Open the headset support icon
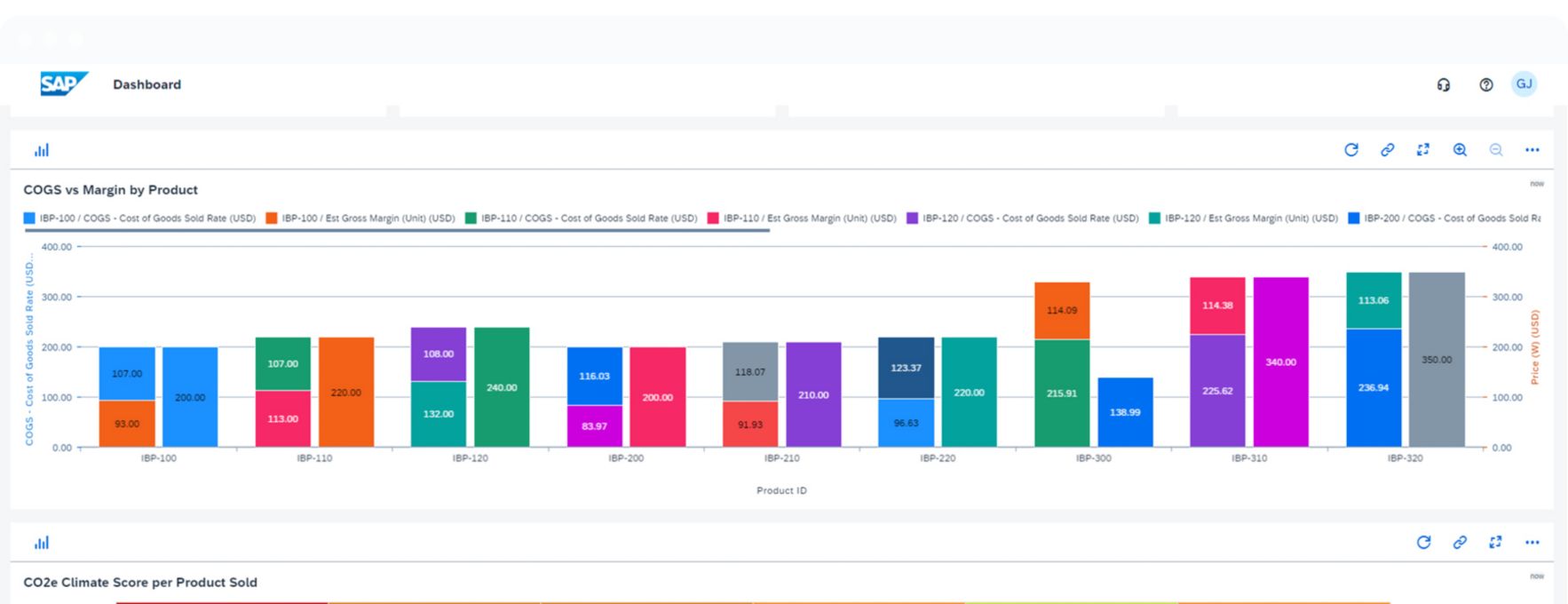Screen dimensions: 1568x604 pos(1444,84)
